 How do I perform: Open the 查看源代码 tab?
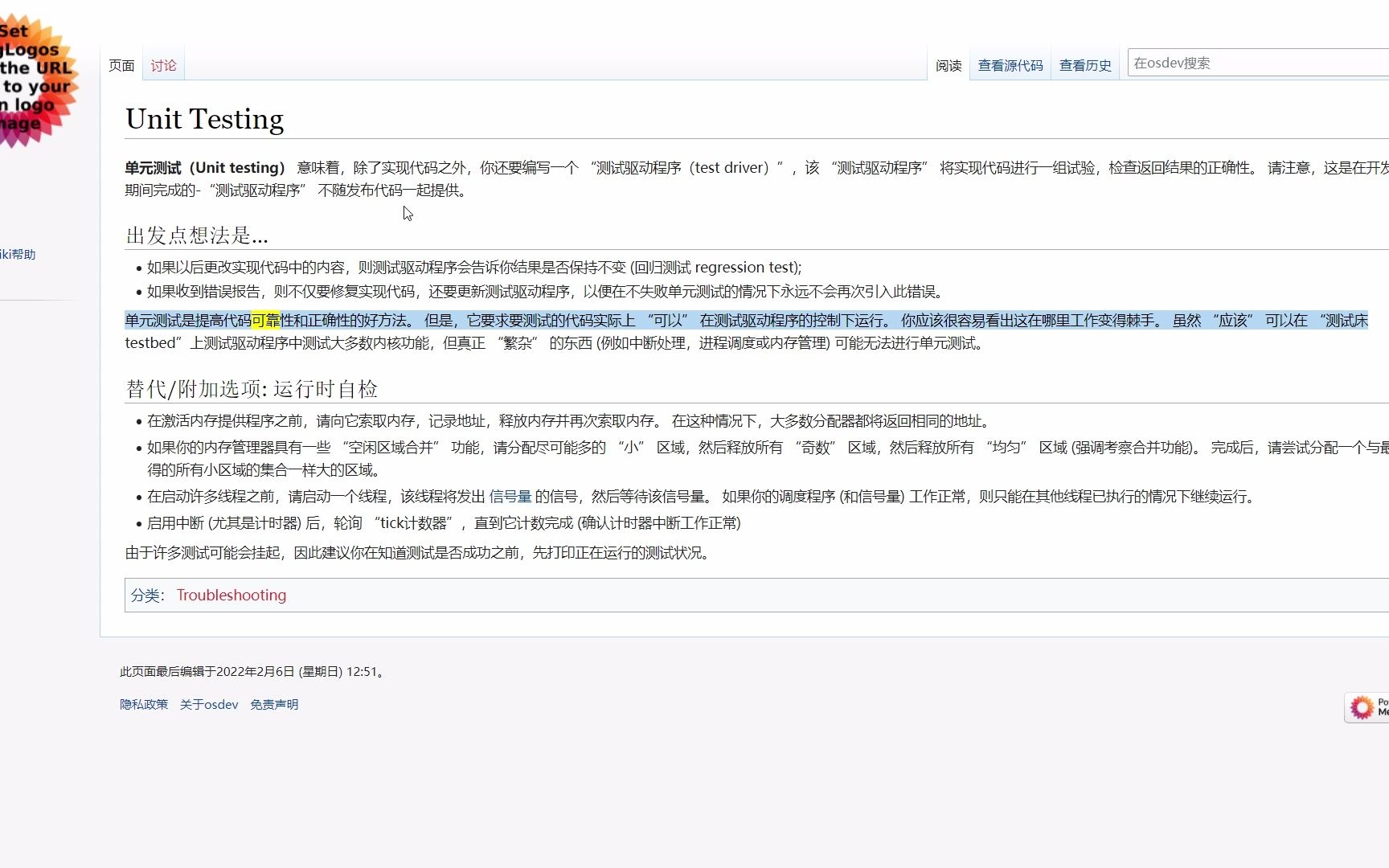point(1010,65)
